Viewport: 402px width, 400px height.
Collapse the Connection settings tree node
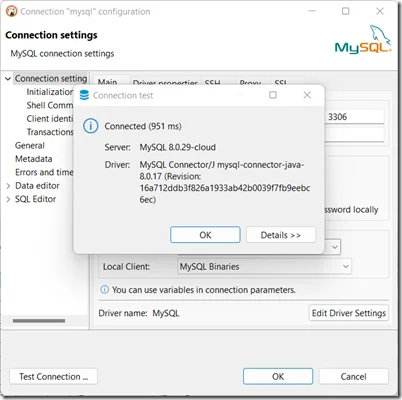pyautogui.click(x=8, y=79)
